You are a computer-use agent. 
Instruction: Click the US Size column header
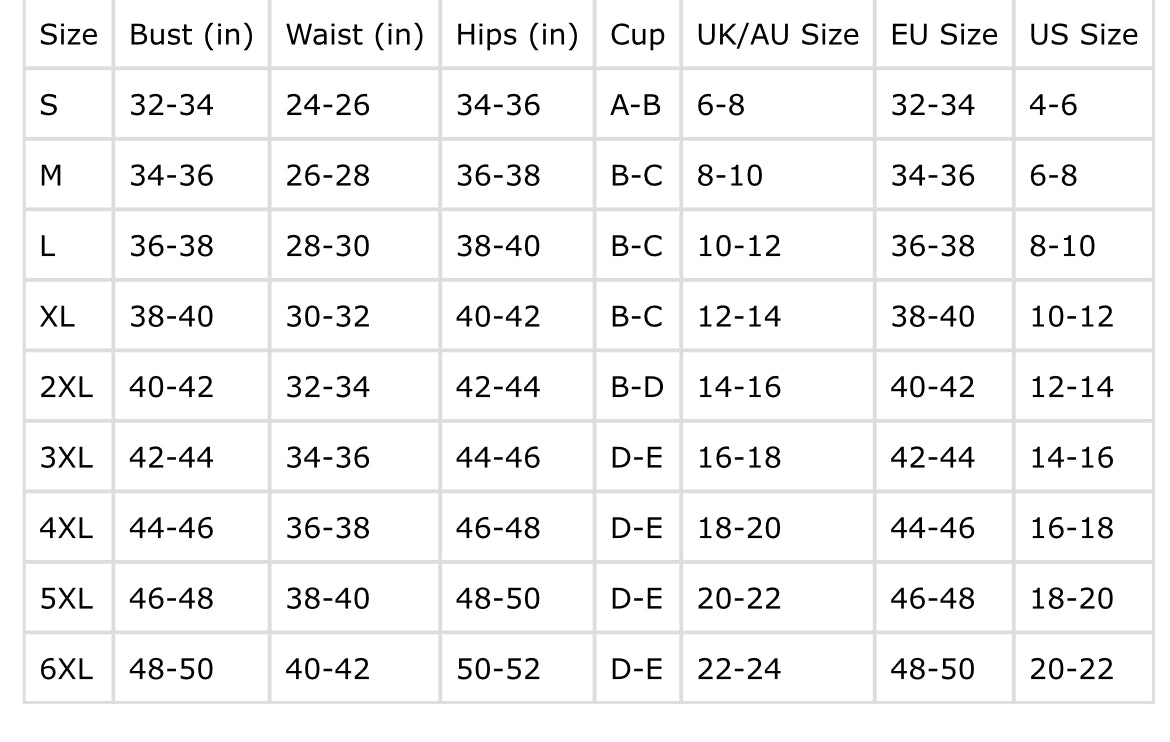tap(1083, 35)
